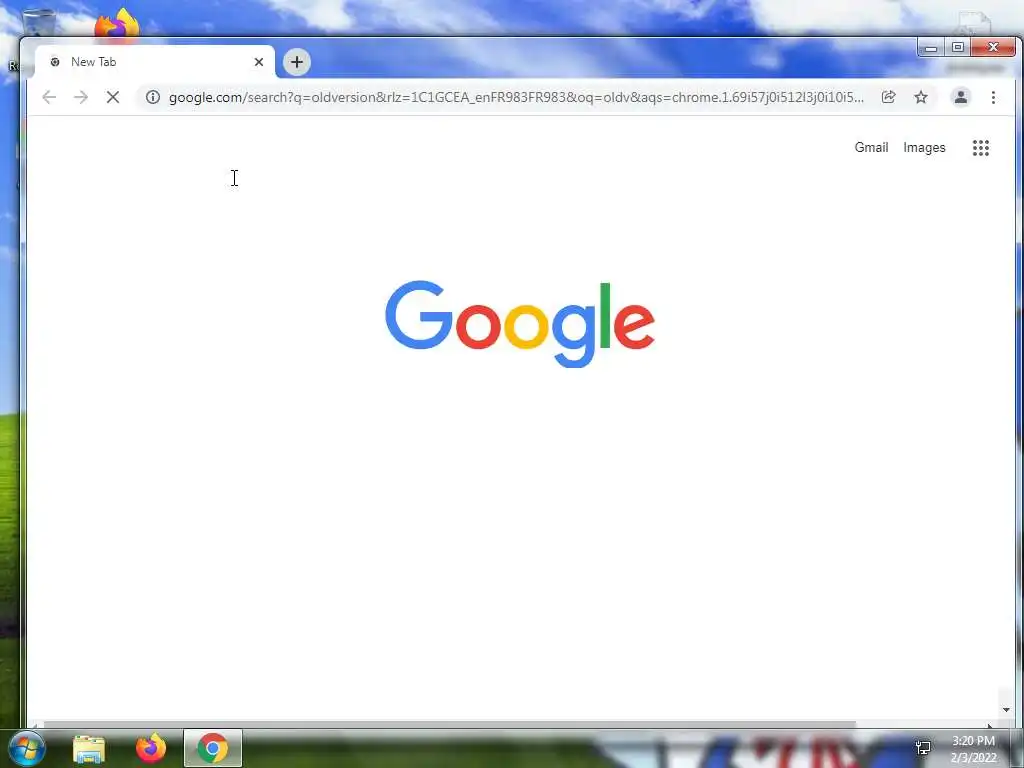Maximize the Chrome window
The width and height of the screenshot is (1024, 768).
click(957, 48)
